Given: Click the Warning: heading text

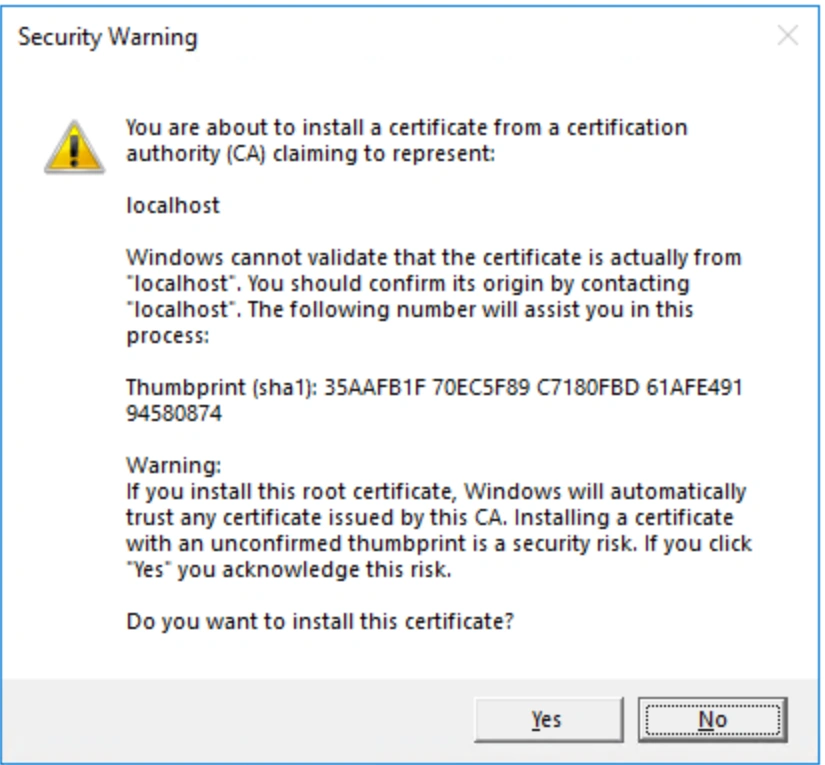Looking at the screenshot, I should pos(174,466).
